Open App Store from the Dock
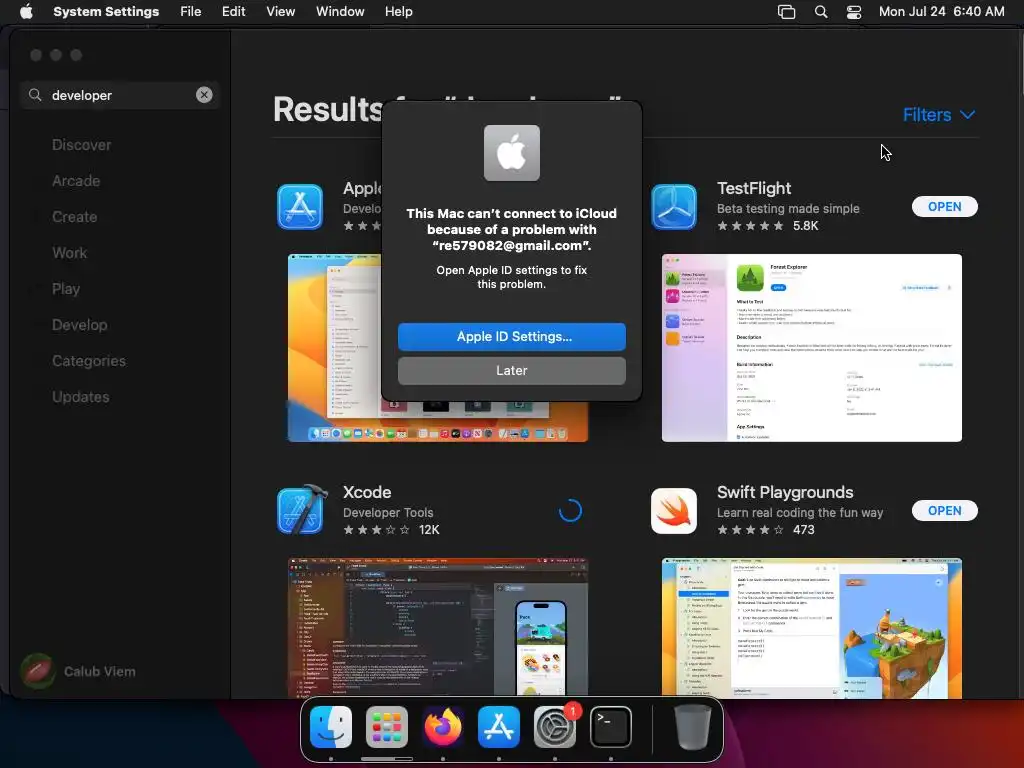The image size is (1024, 768). click(499, 727)
